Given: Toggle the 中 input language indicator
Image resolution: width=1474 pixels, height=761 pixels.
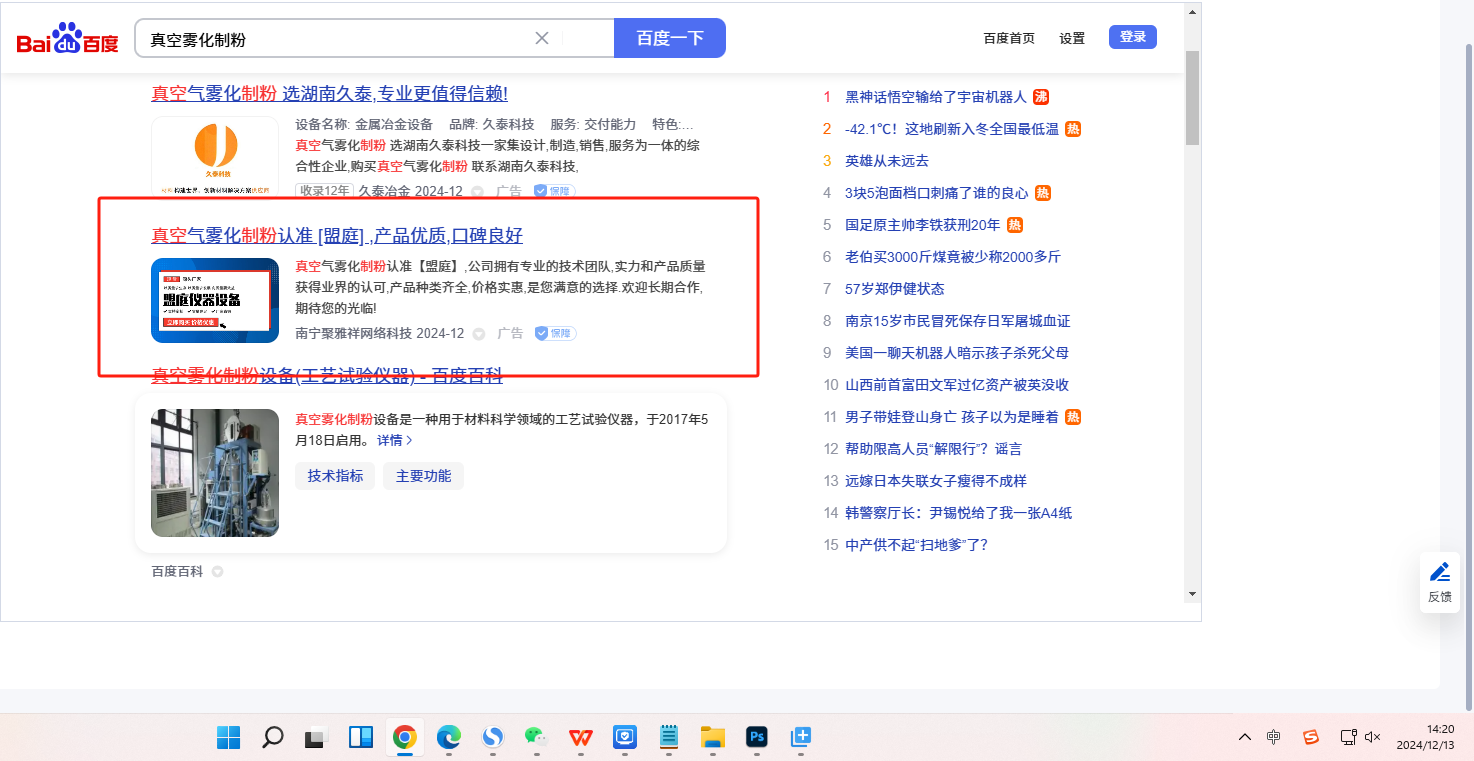Looking at the screenshot, I should (1273, 737).
